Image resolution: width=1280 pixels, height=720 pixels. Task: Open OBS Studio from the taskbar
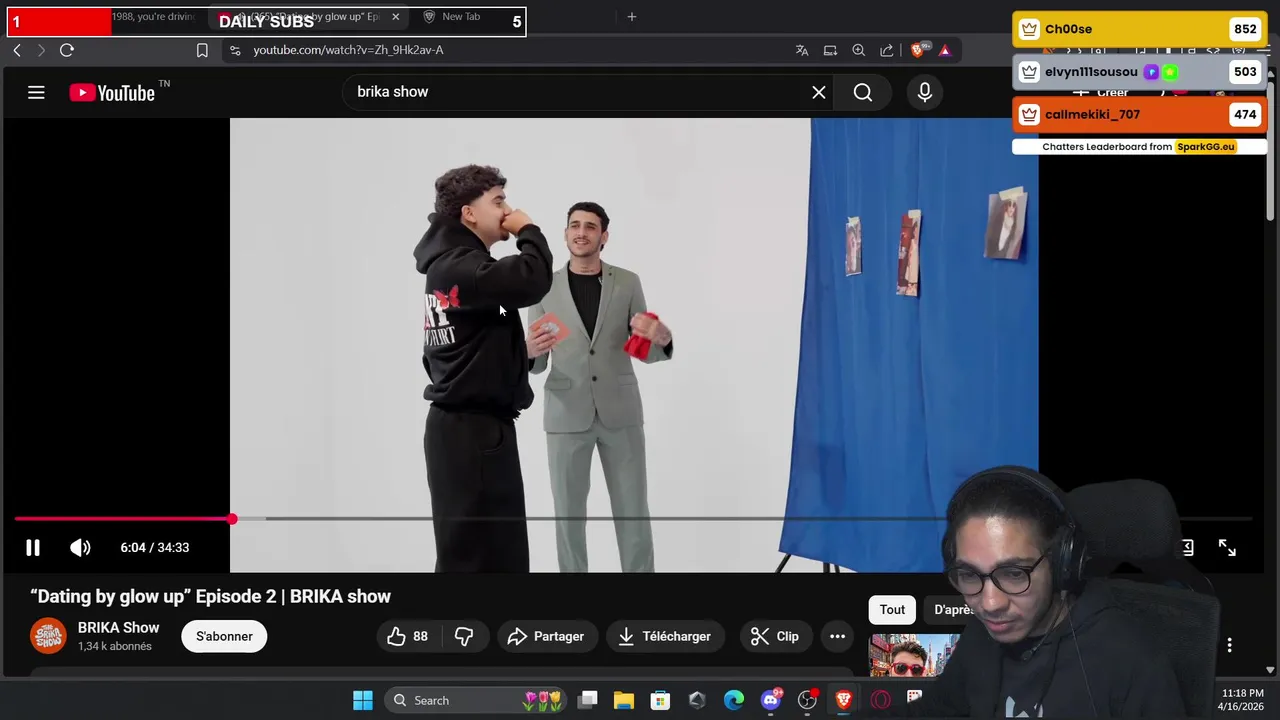coord(807,700)
